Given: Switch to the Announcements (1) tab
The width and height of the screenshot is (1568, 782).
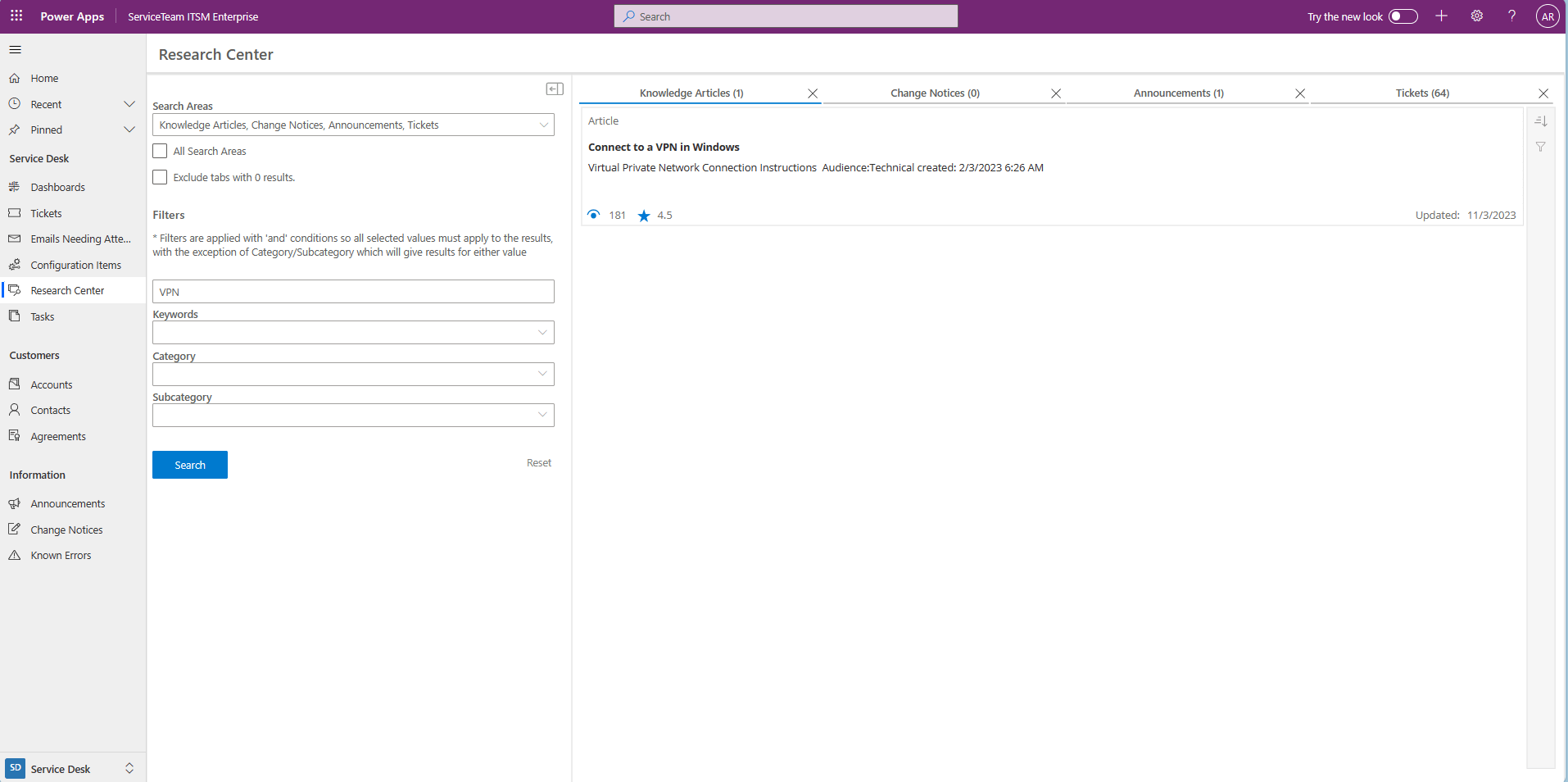Looking at the screenshot, I should tap(1178, 93).
